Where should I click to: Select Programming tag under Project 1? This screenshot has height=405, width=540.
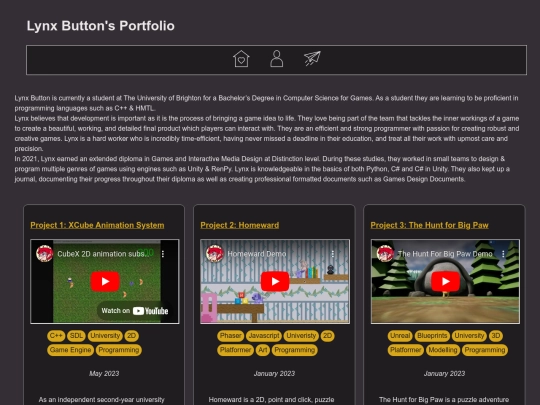pos(119,350)
